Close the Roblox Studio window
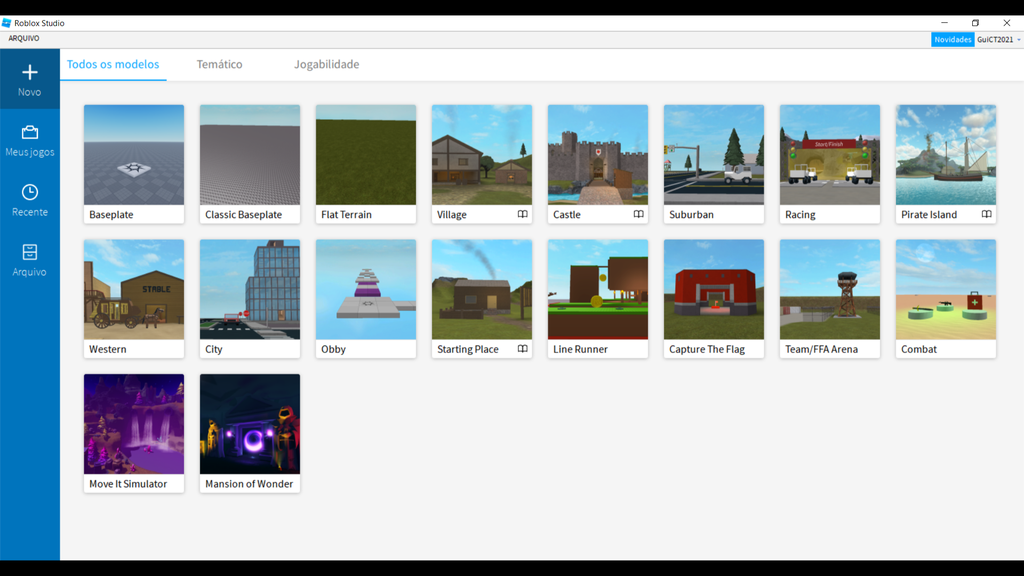This screenshot has height=576, width=1024. [1006, 23]
